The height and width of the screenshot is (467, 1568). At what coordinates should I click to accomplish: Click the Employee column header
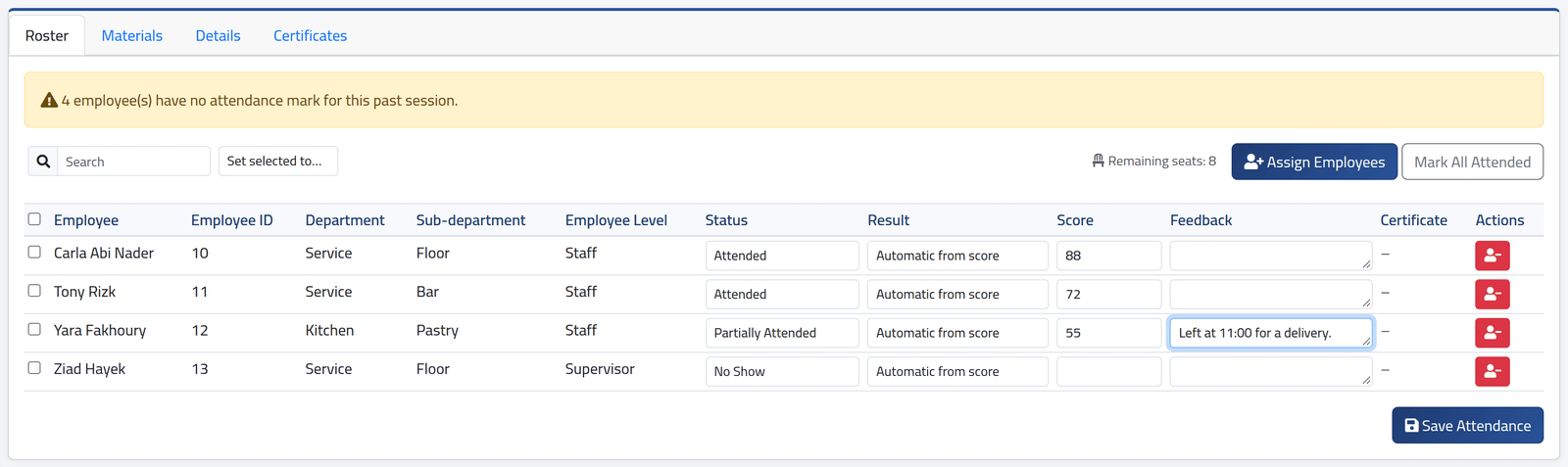pos(86,220)
